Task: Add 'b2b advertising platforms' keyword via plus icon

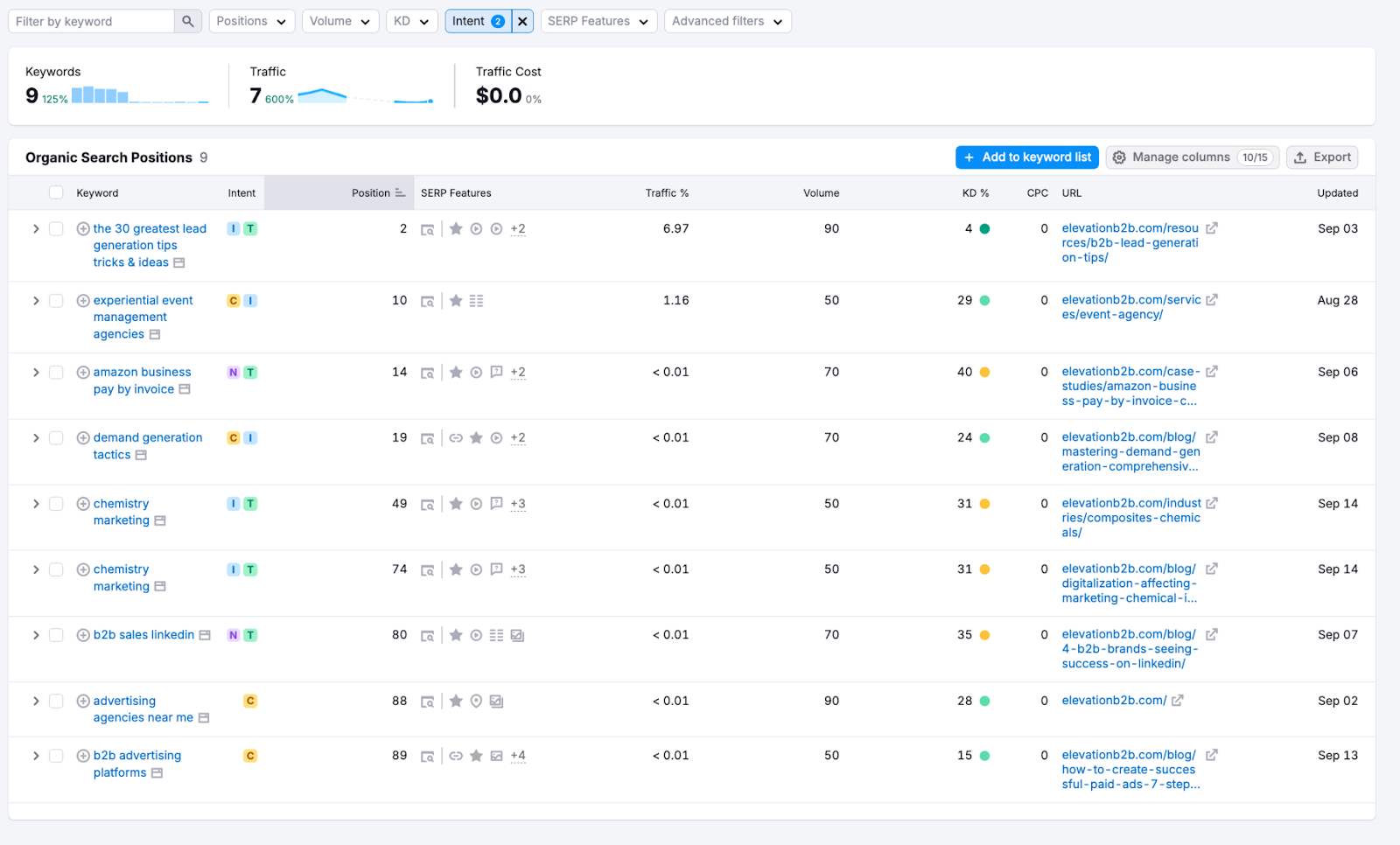Action: [83, 756]
